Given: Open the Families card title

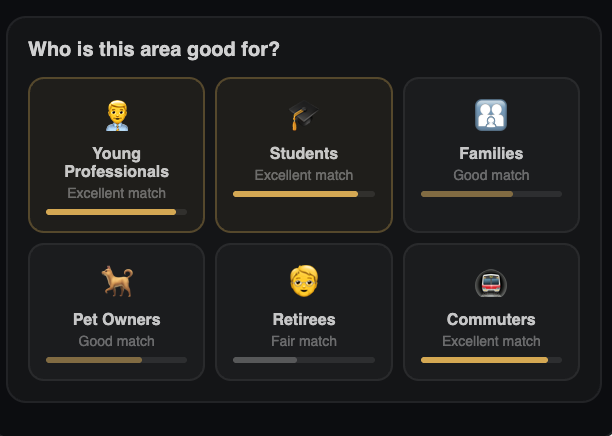Looking at the screenshot, I should (491, 153).
